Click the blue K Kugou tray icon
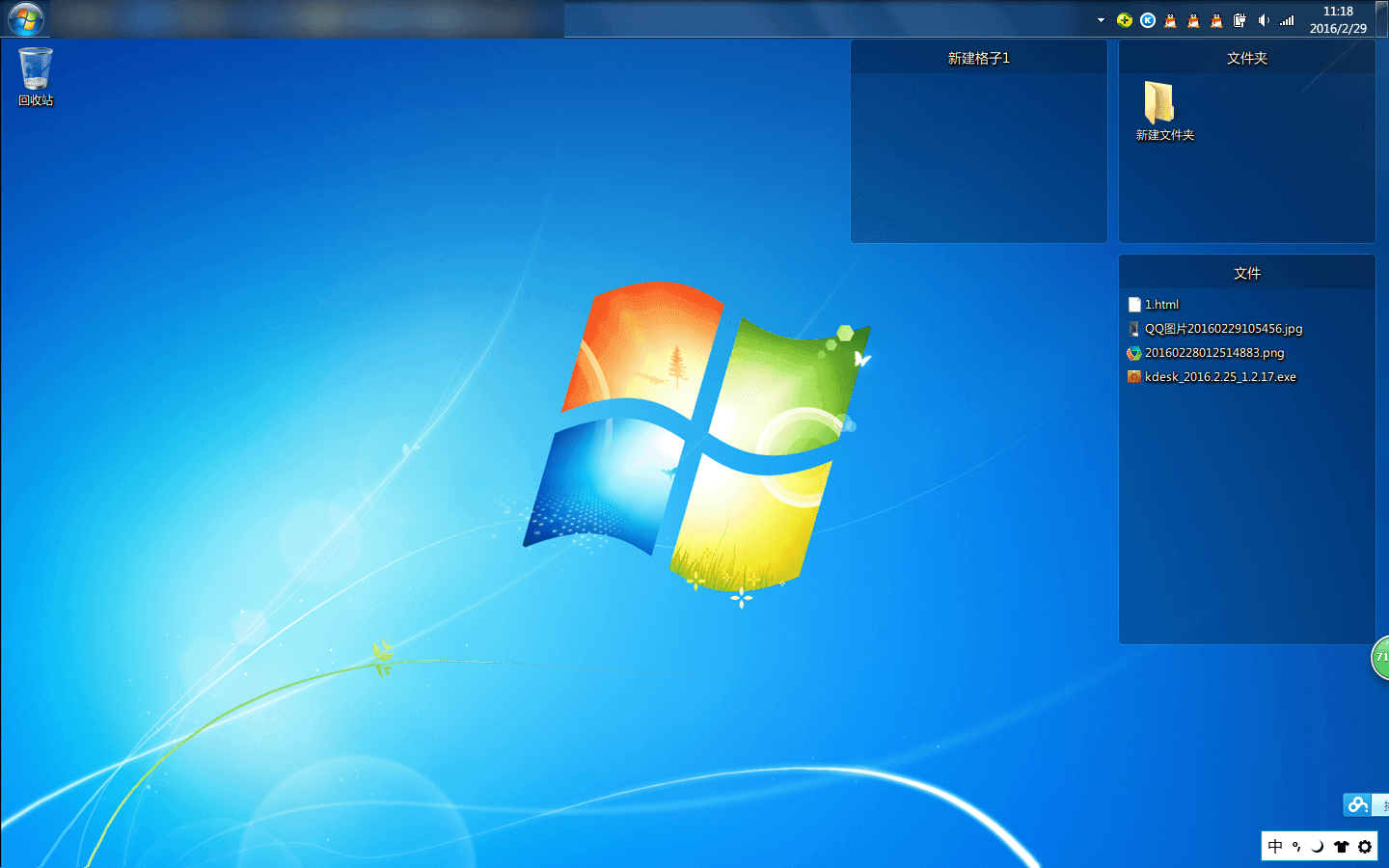This screenshot has height=868, width=1389. click(x=1148, y=20)
